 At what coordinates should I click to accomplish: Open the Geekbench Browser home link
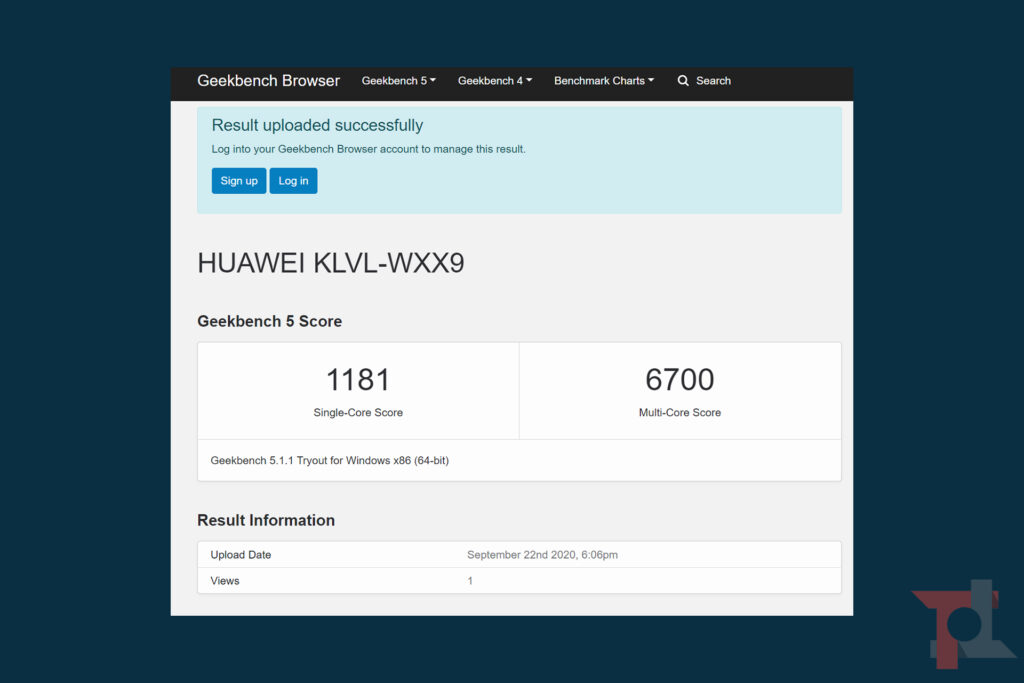pyautogui.click(x=268, y=81)
